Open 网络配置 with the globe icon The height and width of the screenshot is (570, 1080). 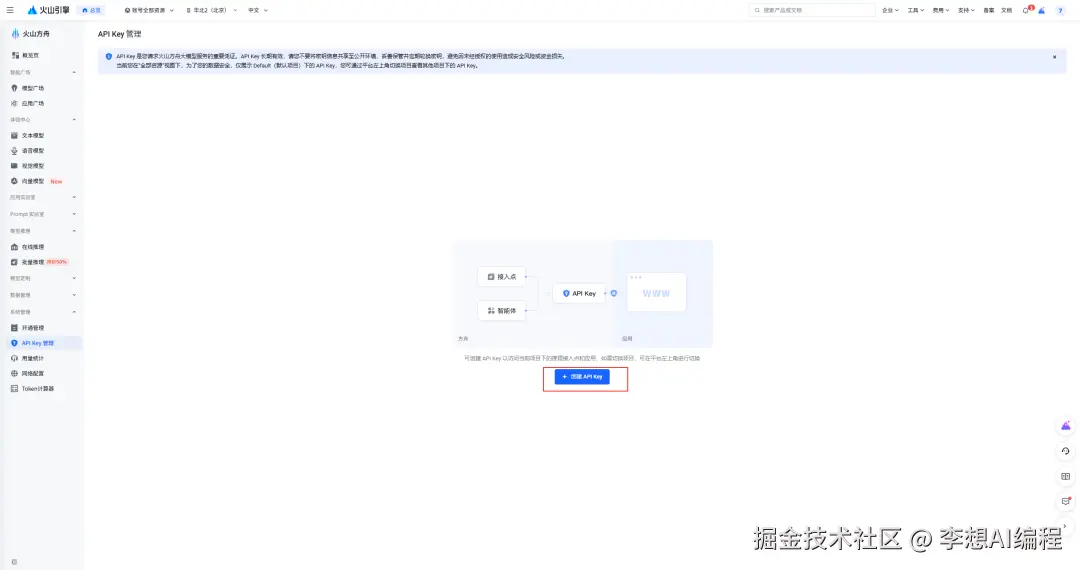pos(28,373)
